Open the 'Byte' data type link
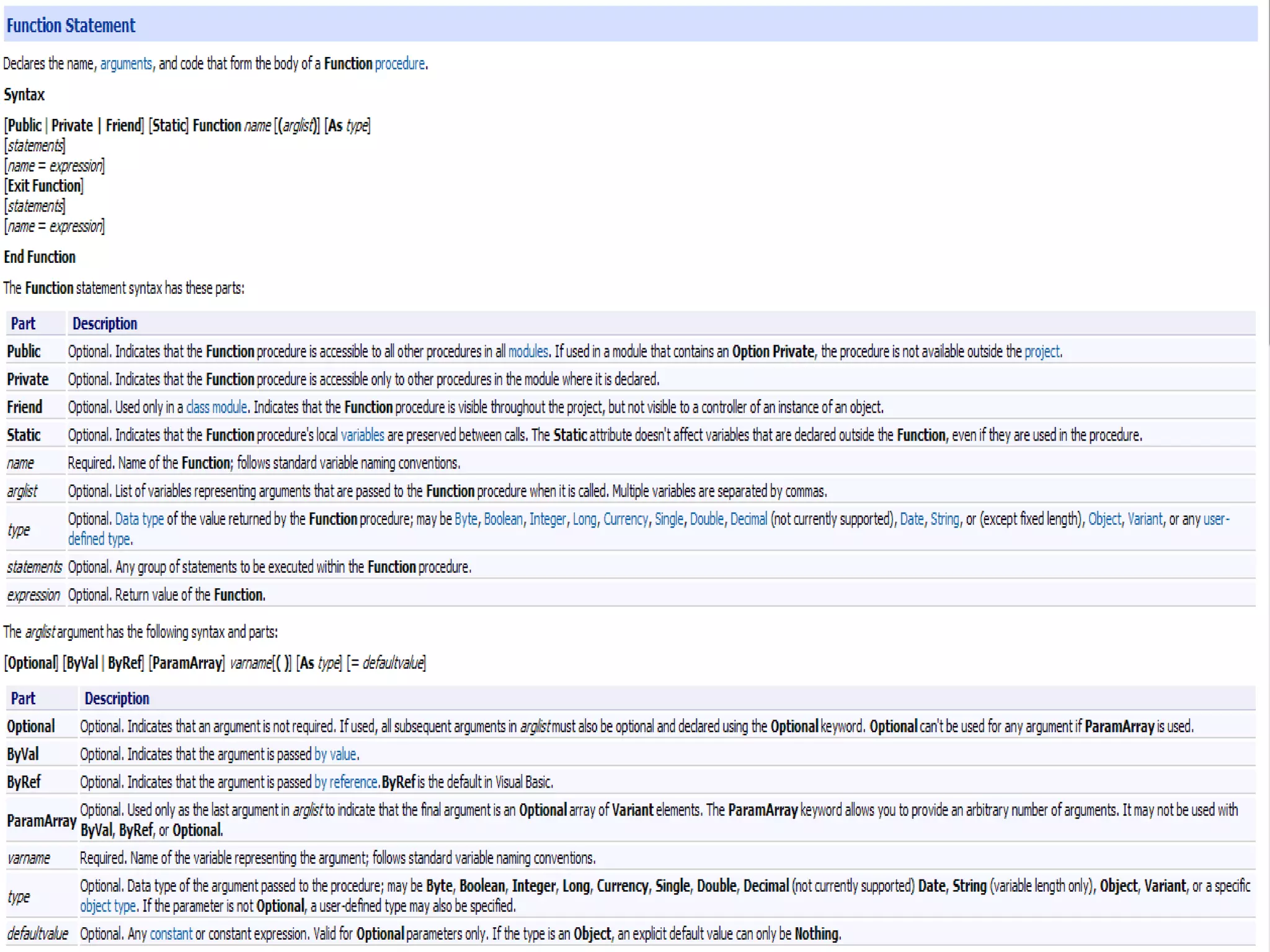 (x=466, y=519)
